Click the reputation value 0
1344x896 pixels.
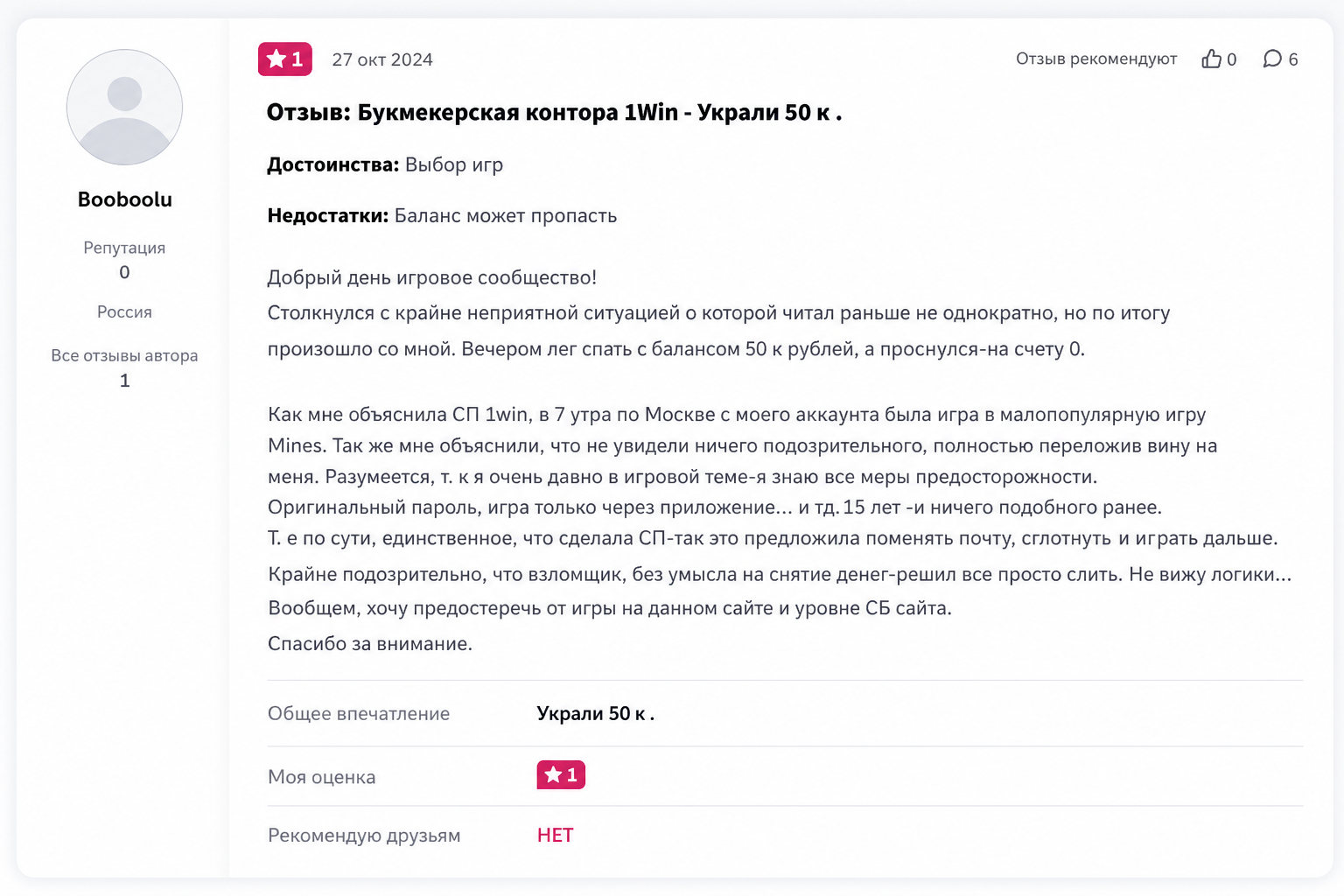pyautogui.click(x=124, y=272)
